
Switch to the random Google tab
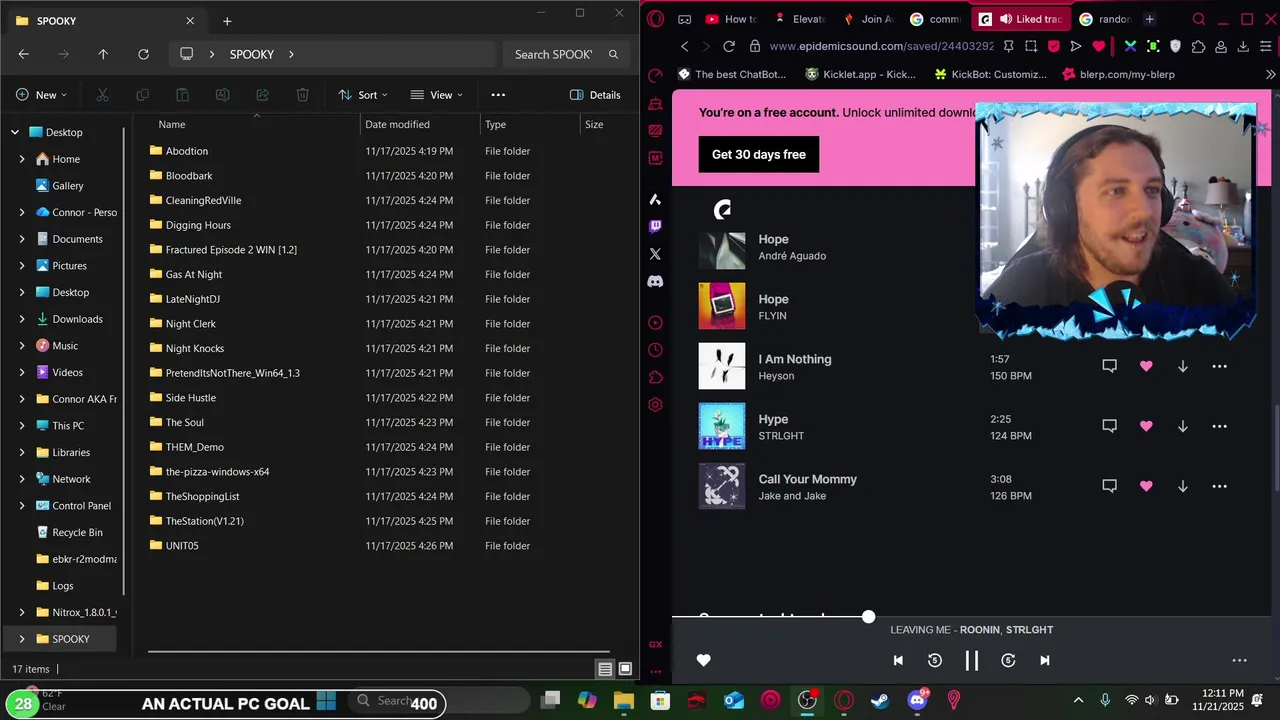click(x=1104, y=19)
